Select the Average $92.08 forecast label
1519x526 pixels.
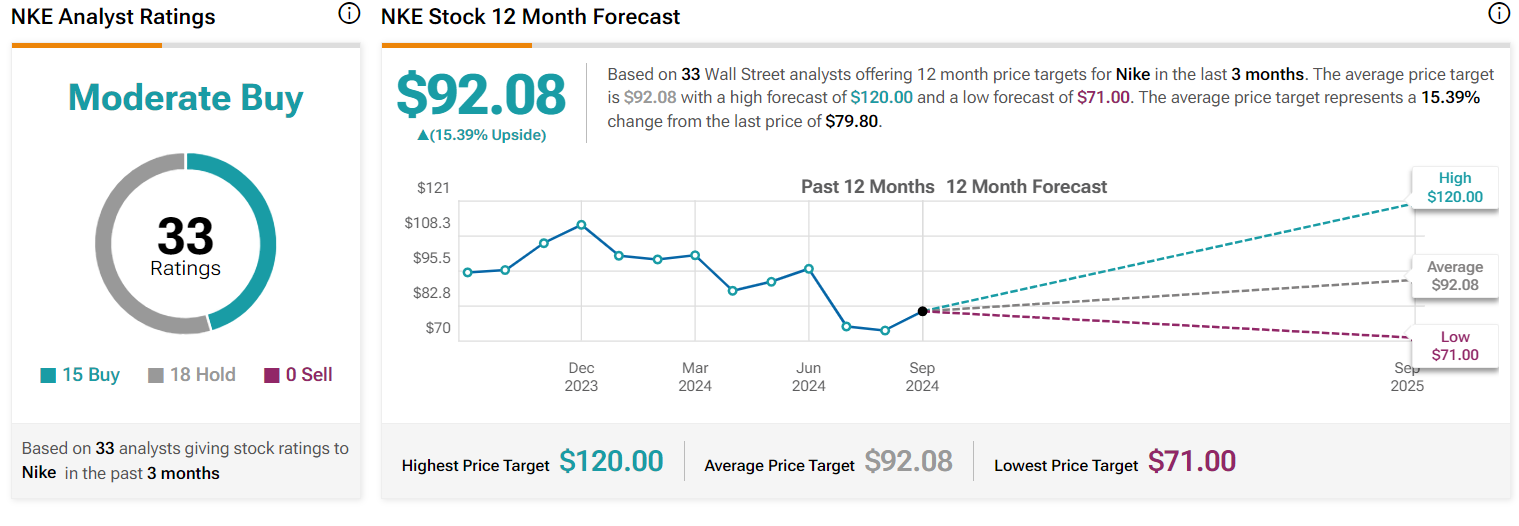1454,277
